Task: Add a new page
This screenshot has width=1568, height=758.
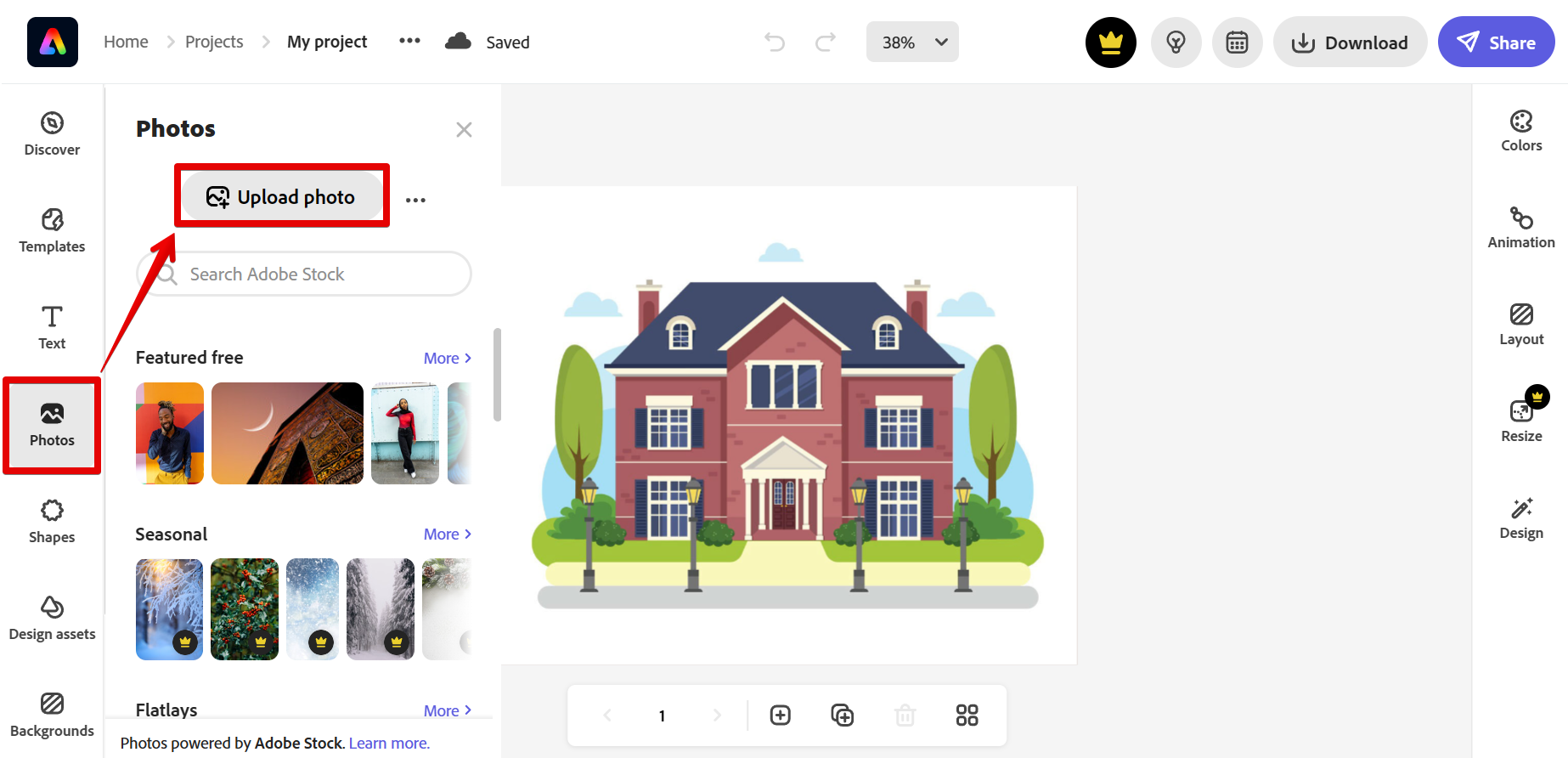Action: coord(780,716)
